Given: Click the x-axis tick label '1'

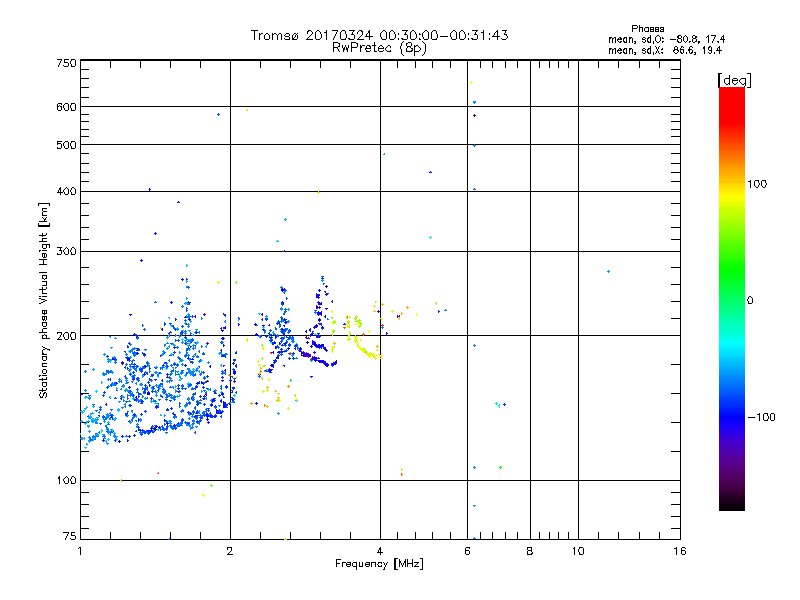Looking at the screenshot, I should pos(80,551).
